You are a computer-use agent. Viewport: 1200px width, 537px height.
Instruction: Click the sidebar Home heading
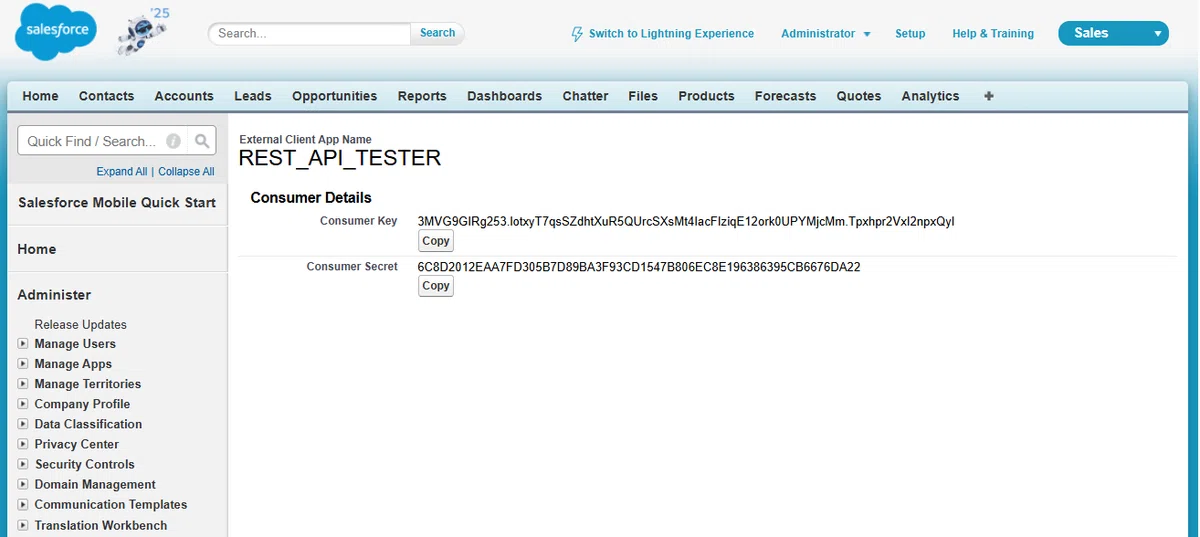(x=37, y=249)
